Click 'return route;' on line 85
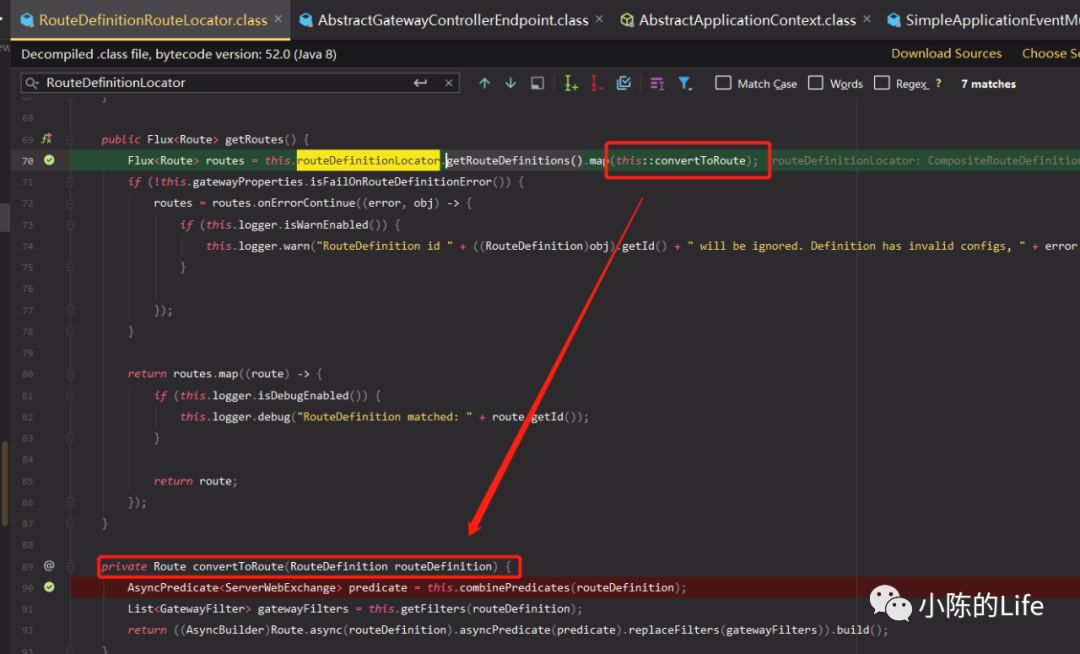This screenshot has height=654, width=1080. (195, 481)
